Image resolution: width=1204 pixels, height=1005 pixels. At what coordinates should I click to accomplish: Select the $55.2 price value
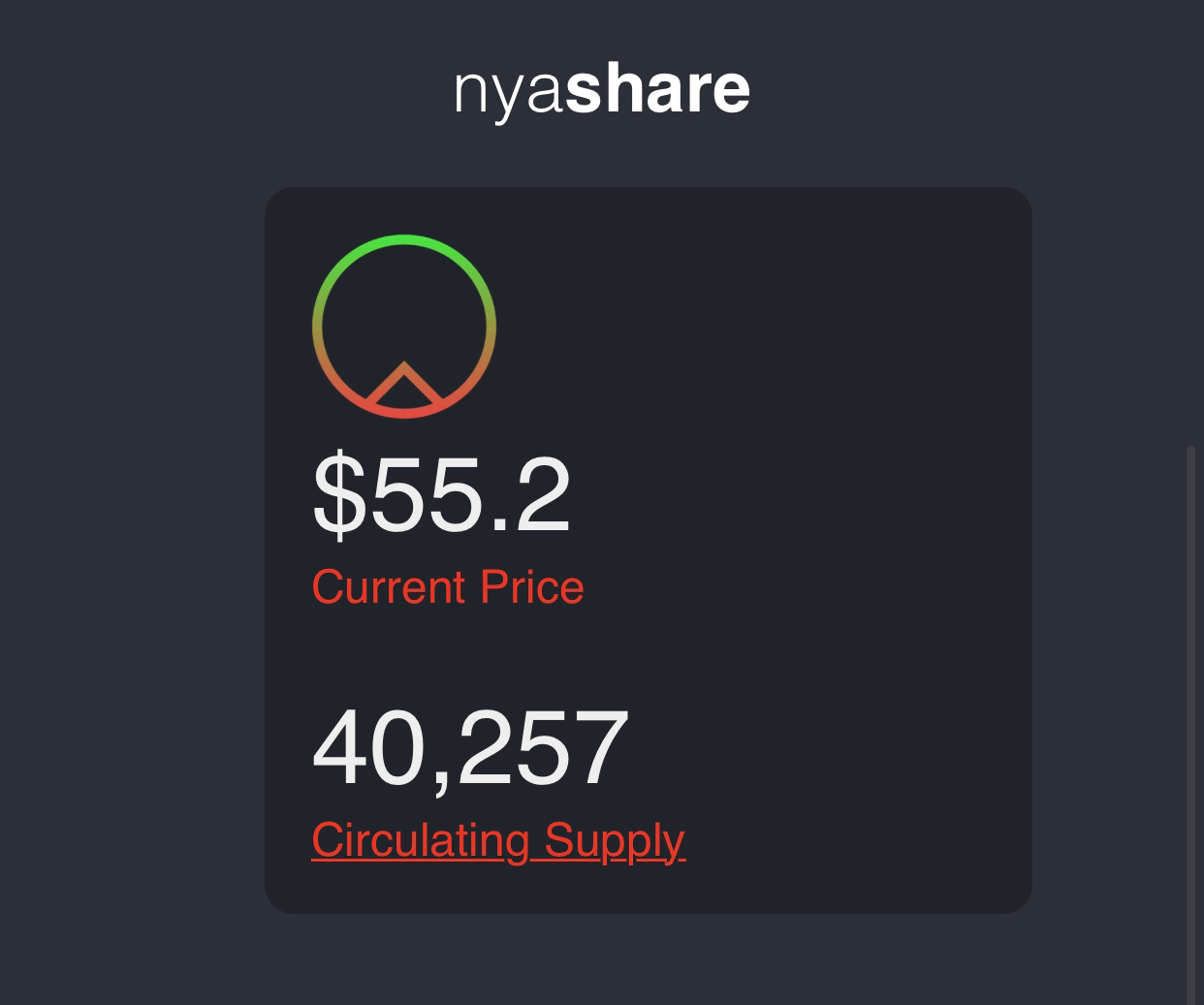click(x=441, y=495)
